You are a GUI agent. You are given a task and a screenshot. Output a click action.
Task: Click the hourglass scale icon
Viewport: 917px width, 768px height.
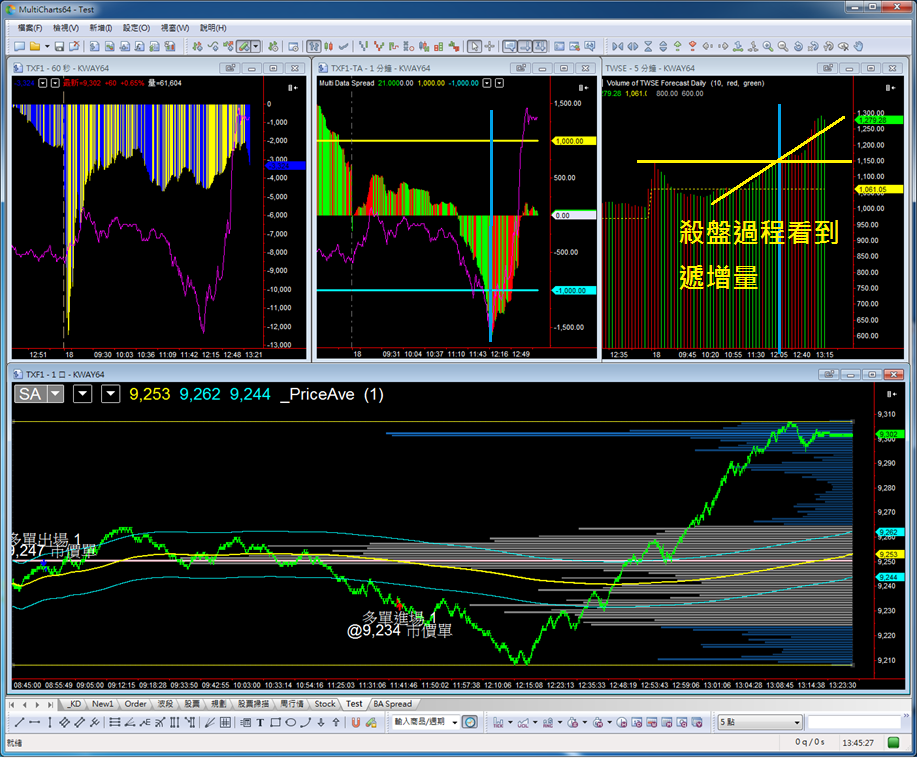pos(648,46)
